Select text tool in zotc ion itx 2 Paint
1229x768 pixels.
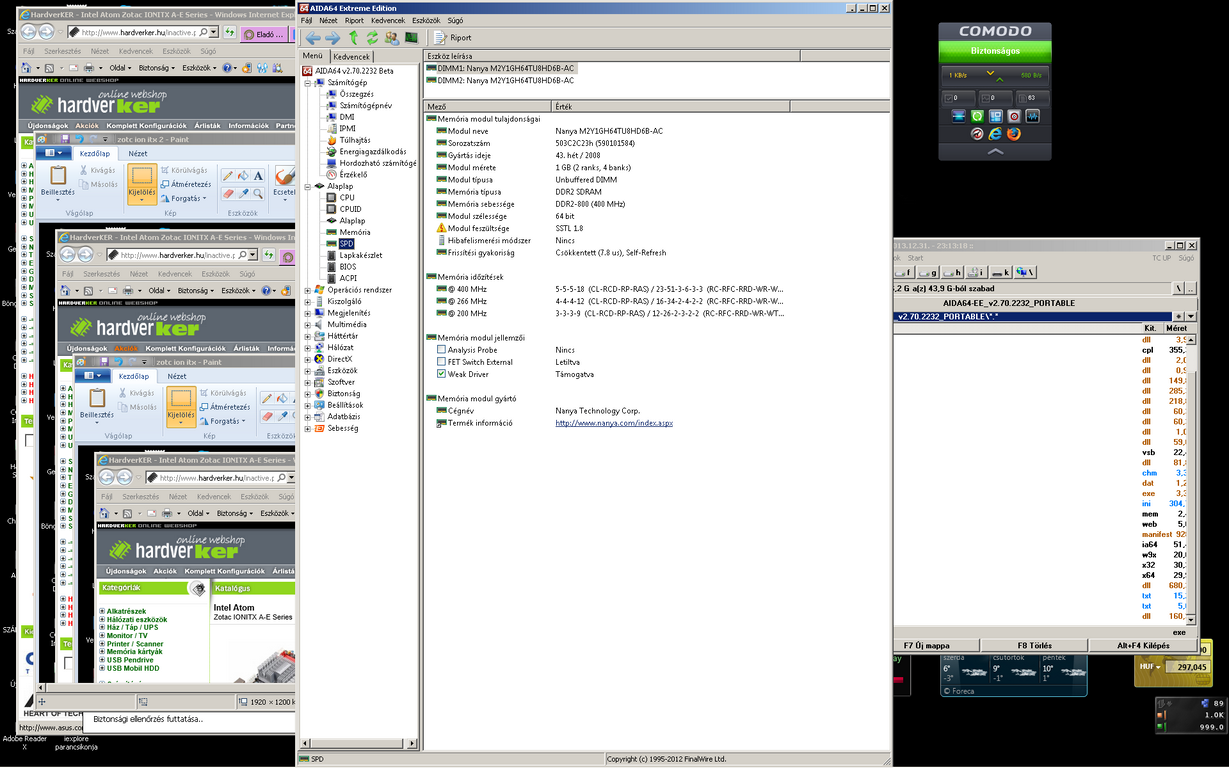[257, 176]
